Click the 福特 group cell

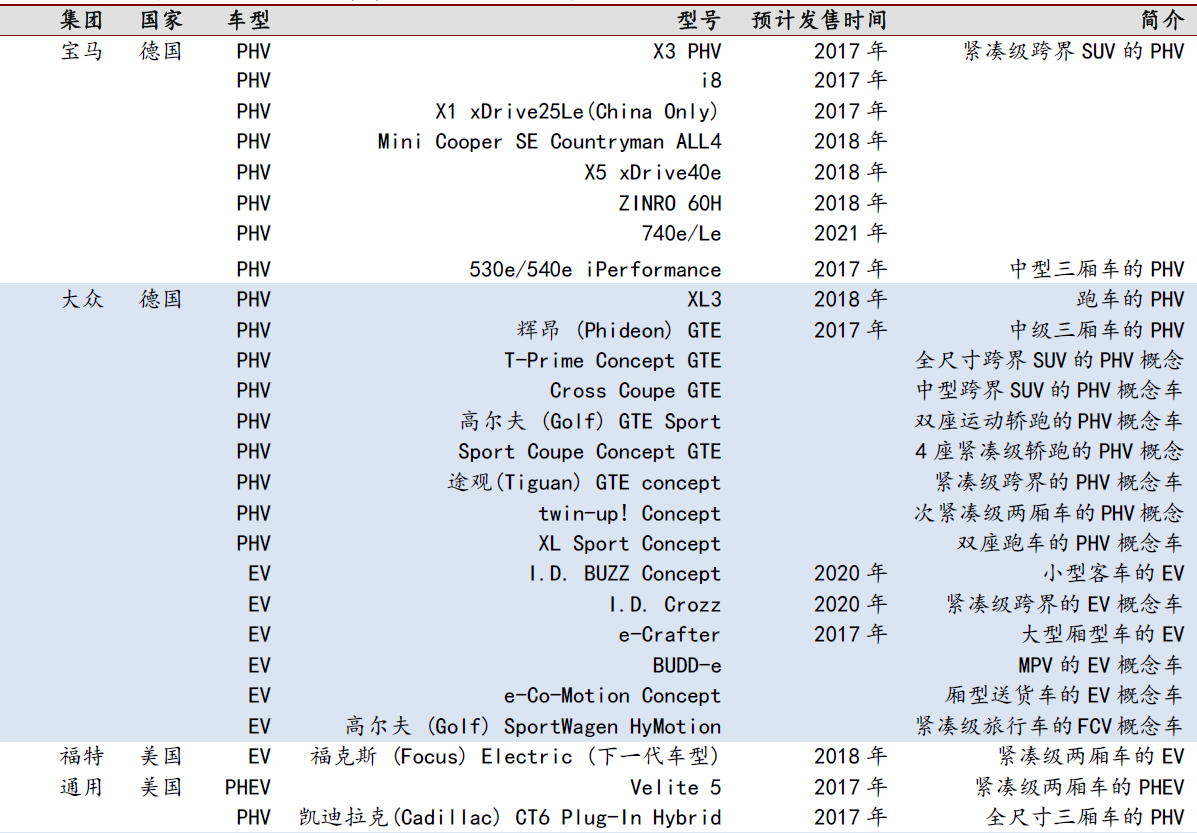tap(82, 756)
